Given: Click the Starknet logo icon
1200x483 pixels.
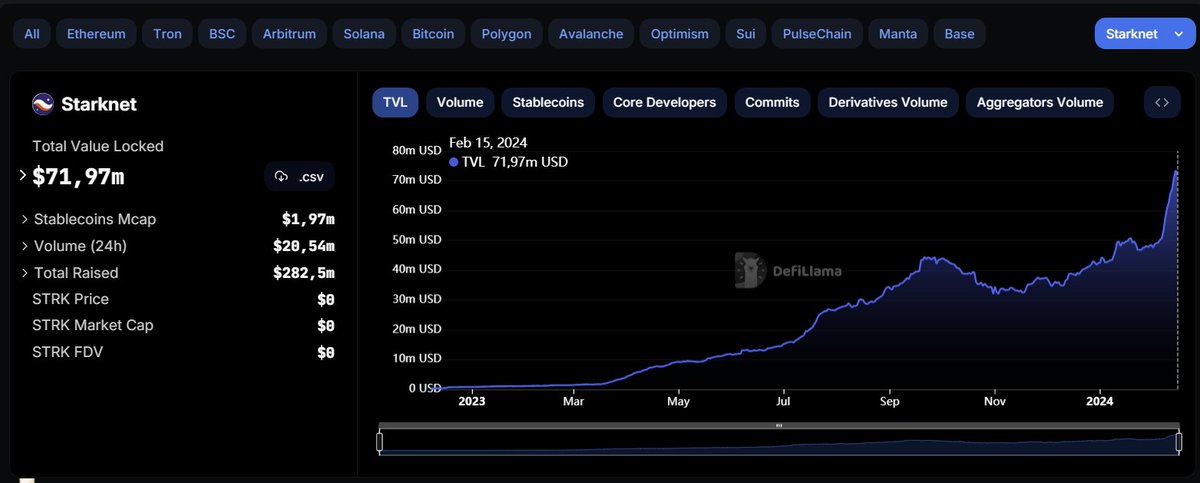Looking at the screenshot, I should [x=43, y=104].
